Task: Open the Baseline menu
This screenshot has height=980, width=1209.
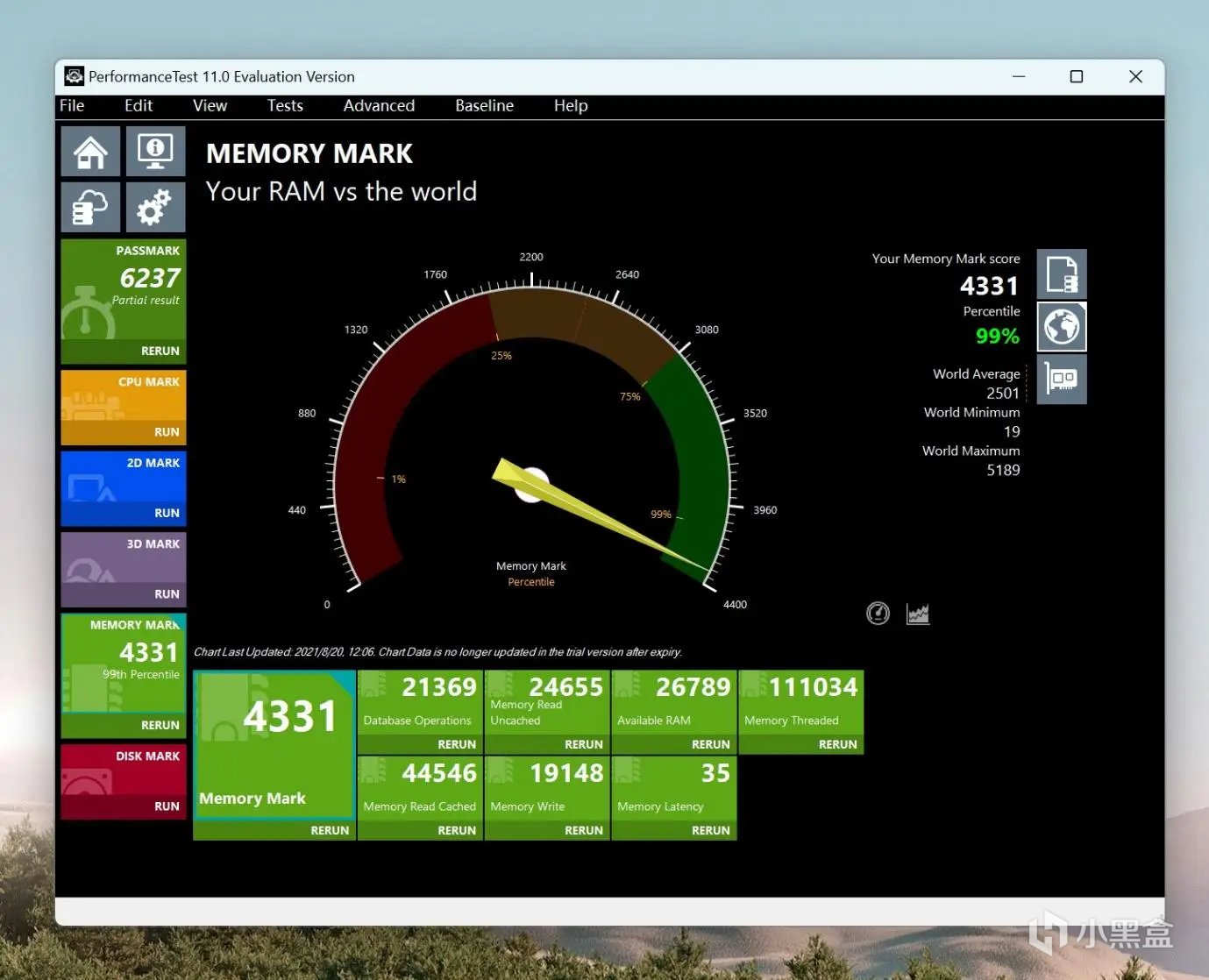Action: point(484,106)
